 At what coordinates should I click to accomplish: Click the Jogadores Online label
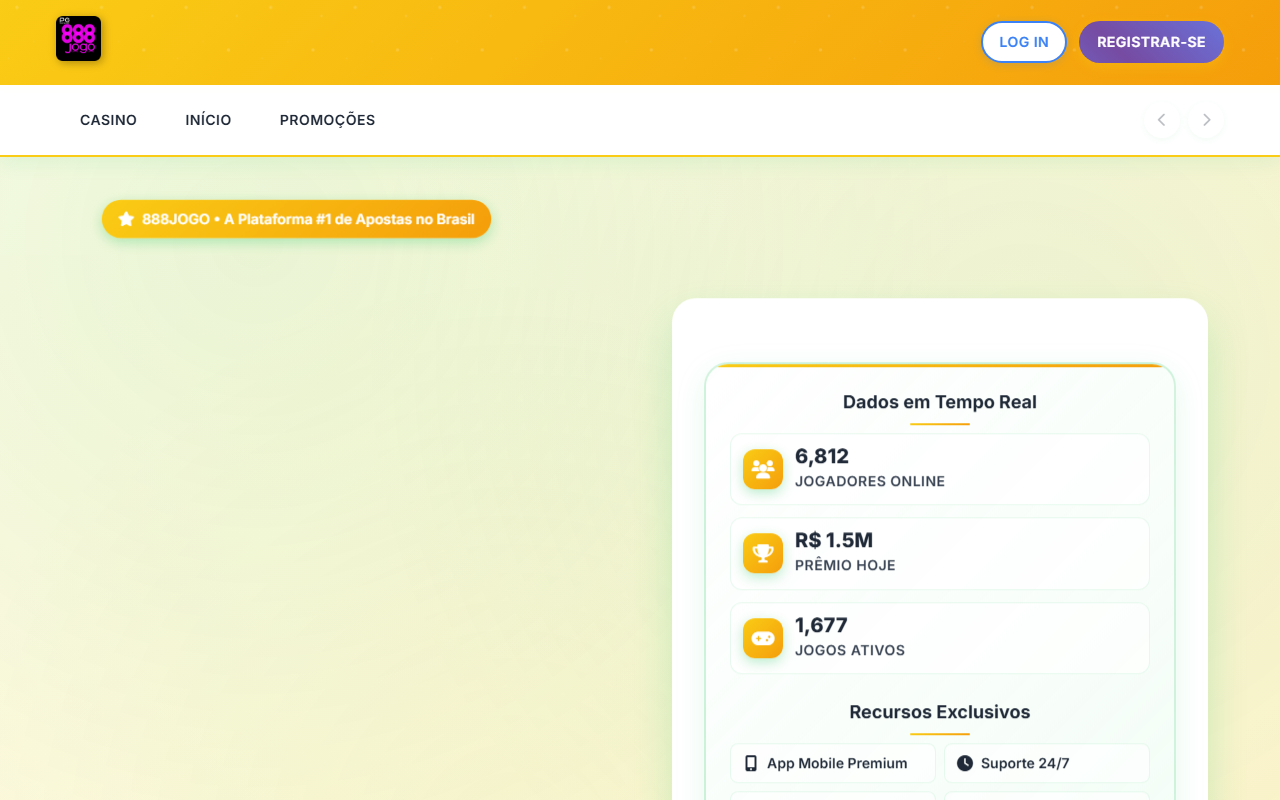point(870,481)
